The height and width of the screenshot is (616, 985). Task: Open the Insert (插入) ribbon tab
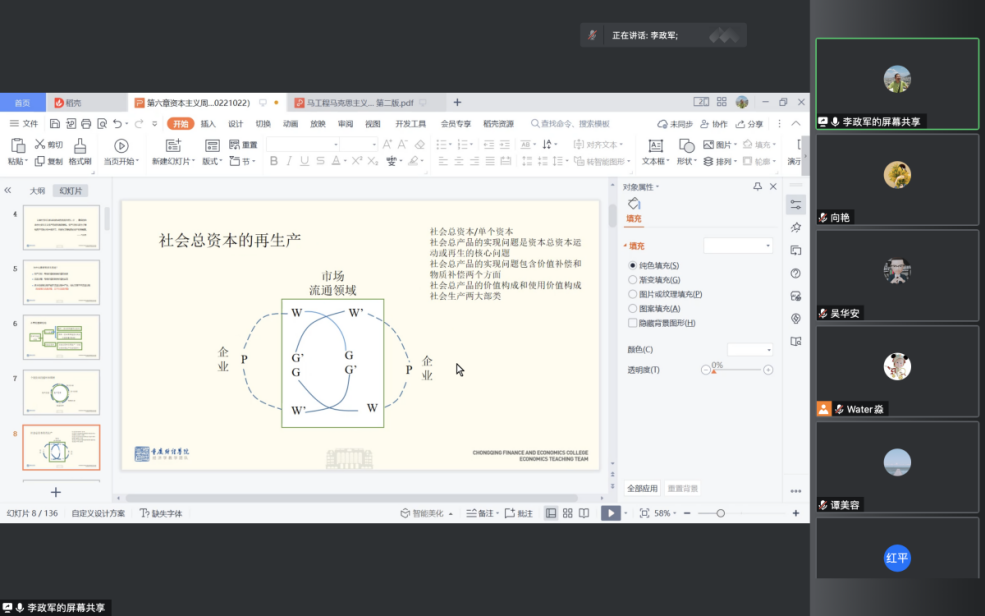208,124
